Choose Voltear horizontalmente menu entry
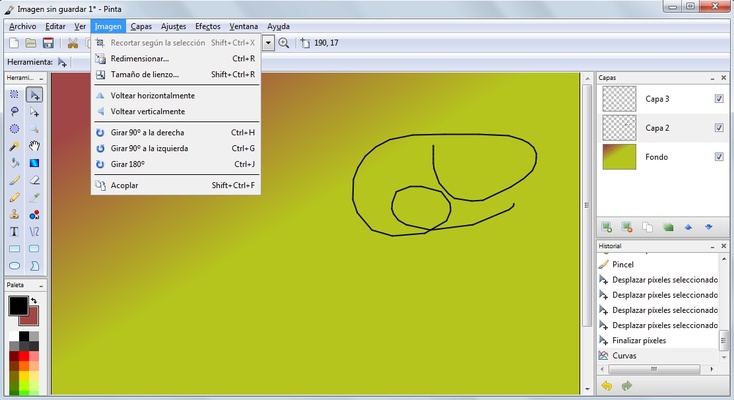734x400 pixels. pos(176,96)
